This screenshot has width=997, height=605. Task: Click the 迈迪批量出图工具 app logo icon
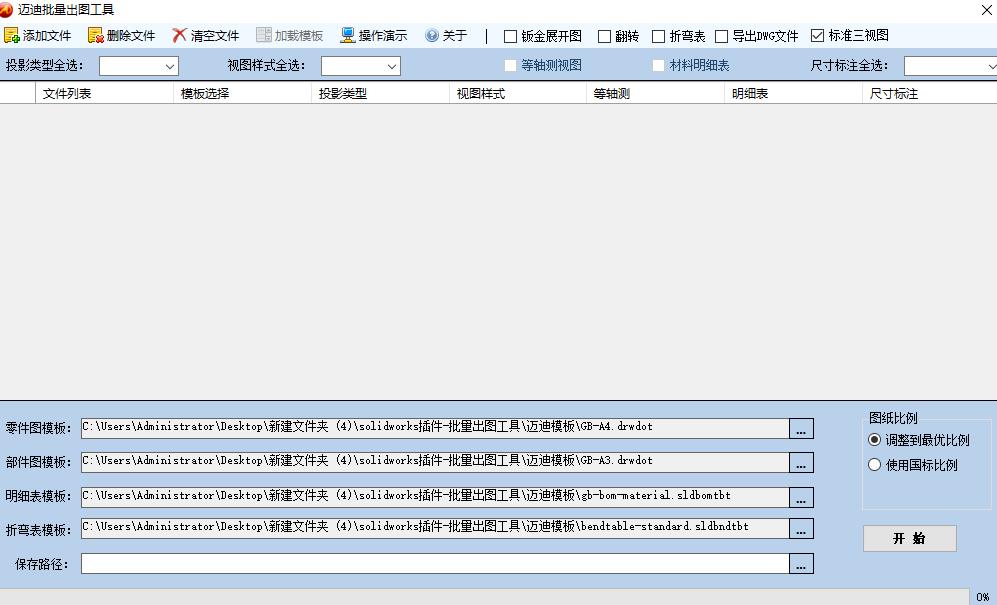coord(6,10)
